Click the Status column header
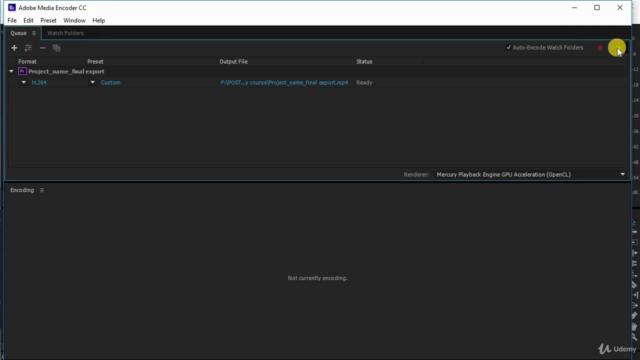Screen dimensions: 640x360 coord(364,62)
